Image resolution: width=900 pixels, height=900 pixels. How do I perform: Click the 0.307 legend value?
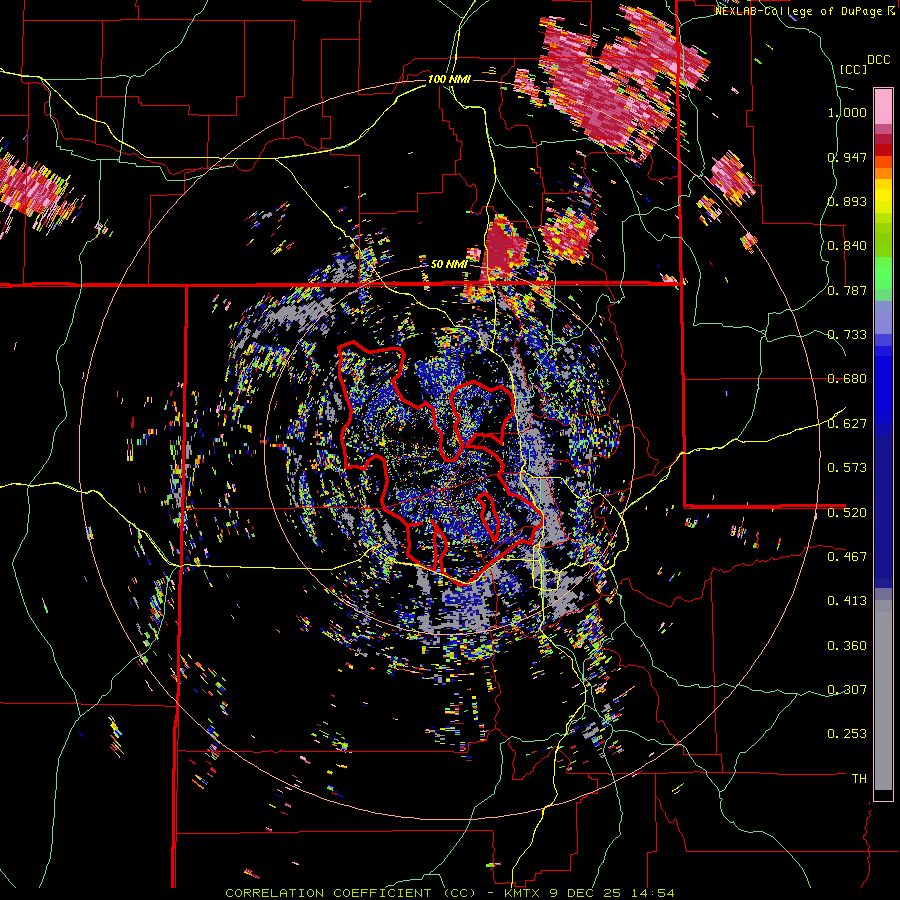coord(847,690)
